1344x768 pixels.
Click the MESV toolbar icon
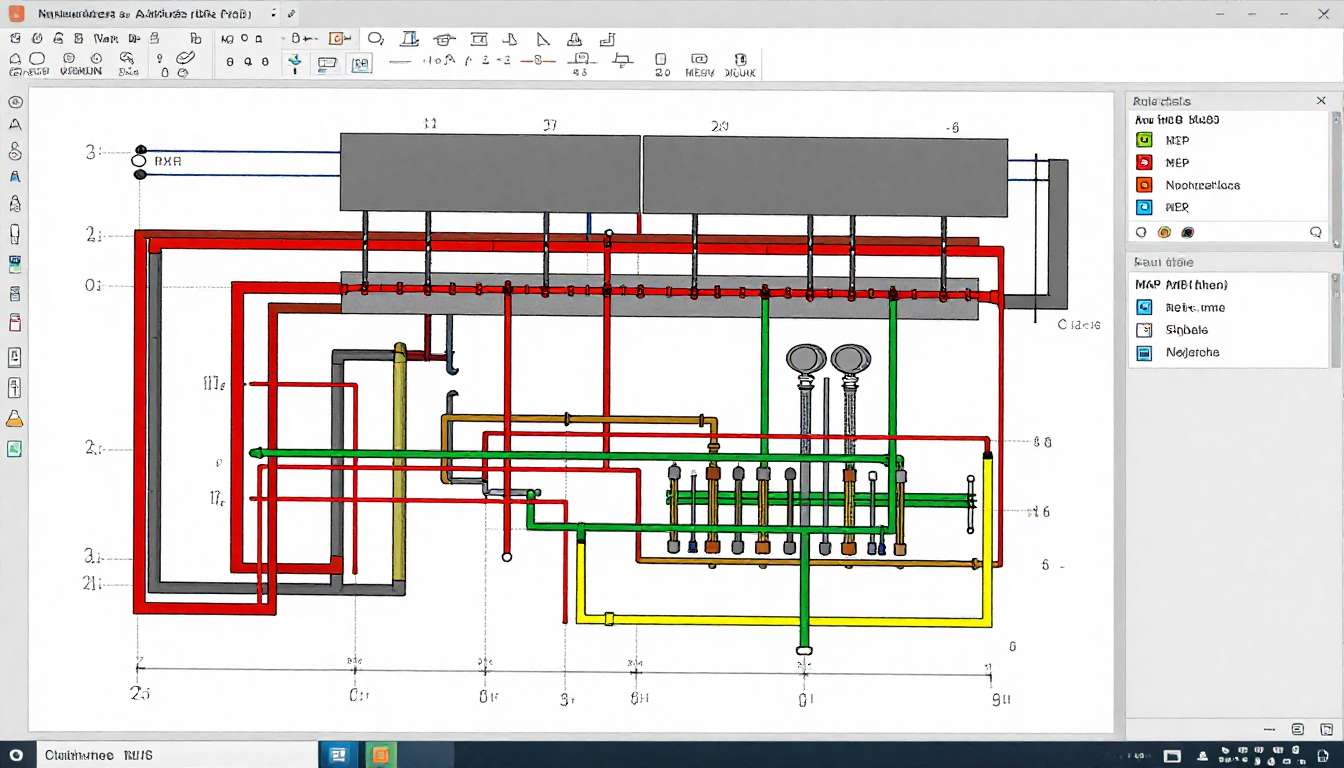tap(700, 62)
